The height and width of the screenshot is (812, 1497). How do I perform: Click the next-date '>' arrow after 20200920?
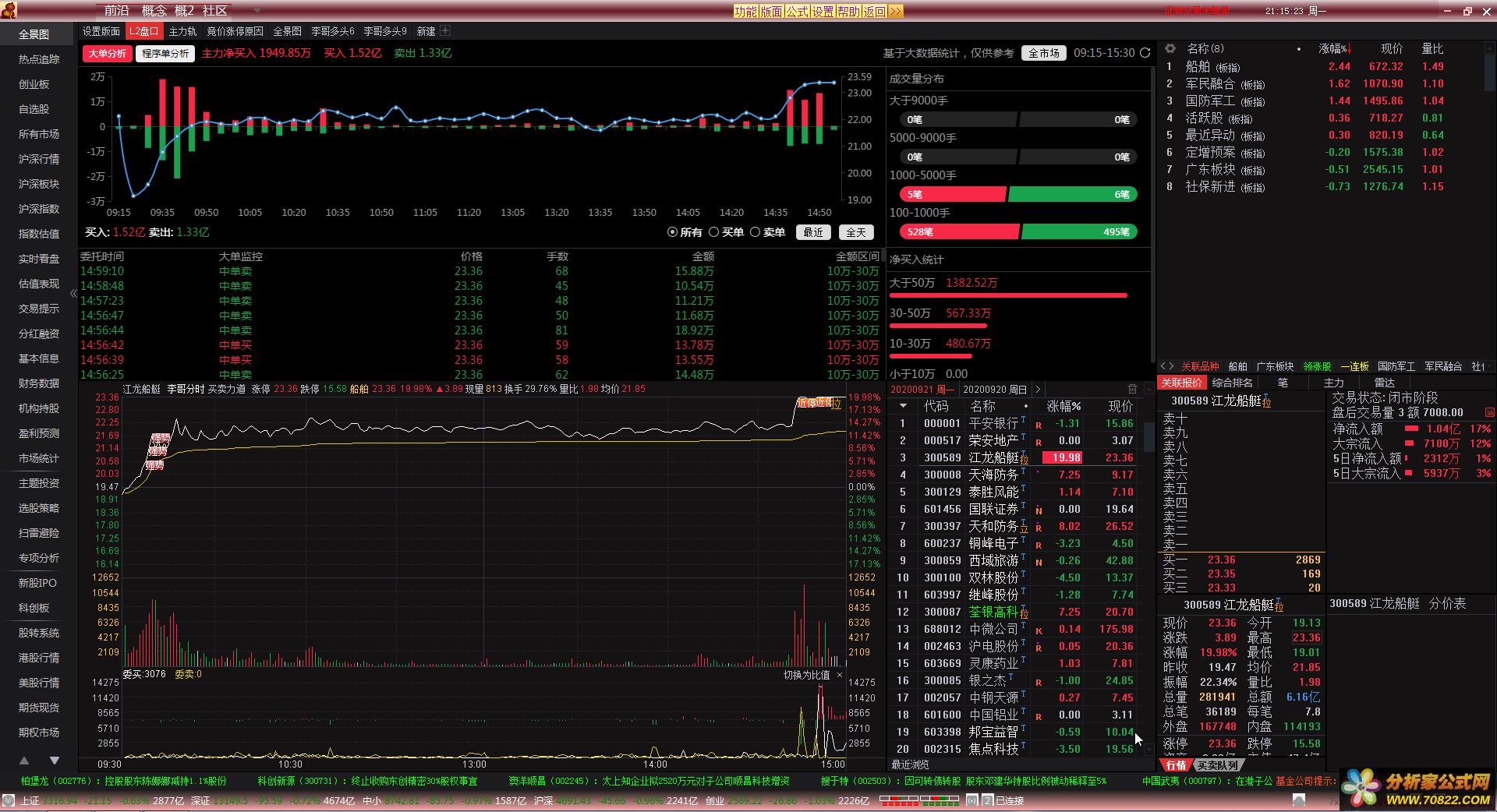point(1037,389)
